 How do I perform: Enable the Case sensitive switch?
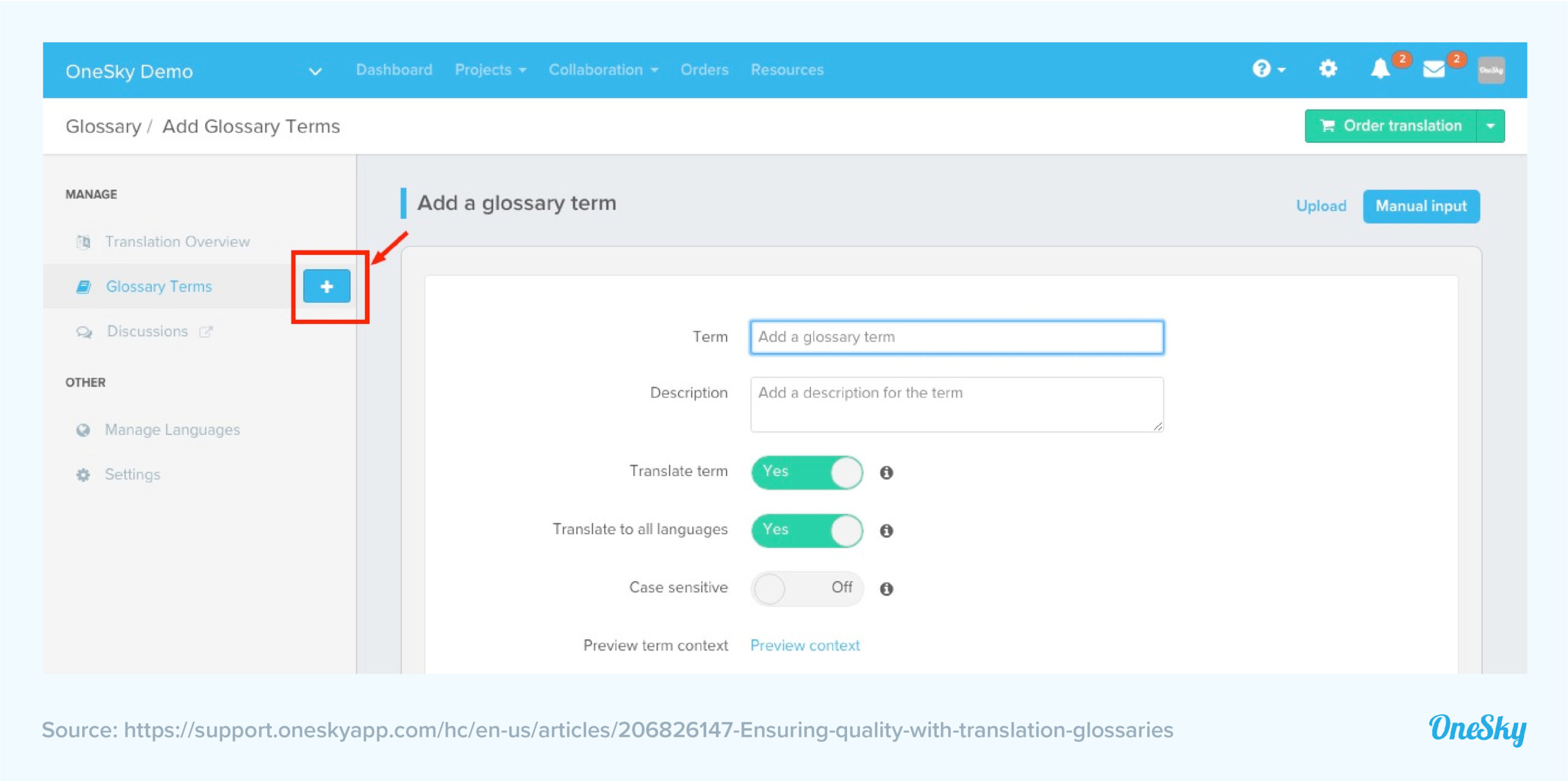807,589
